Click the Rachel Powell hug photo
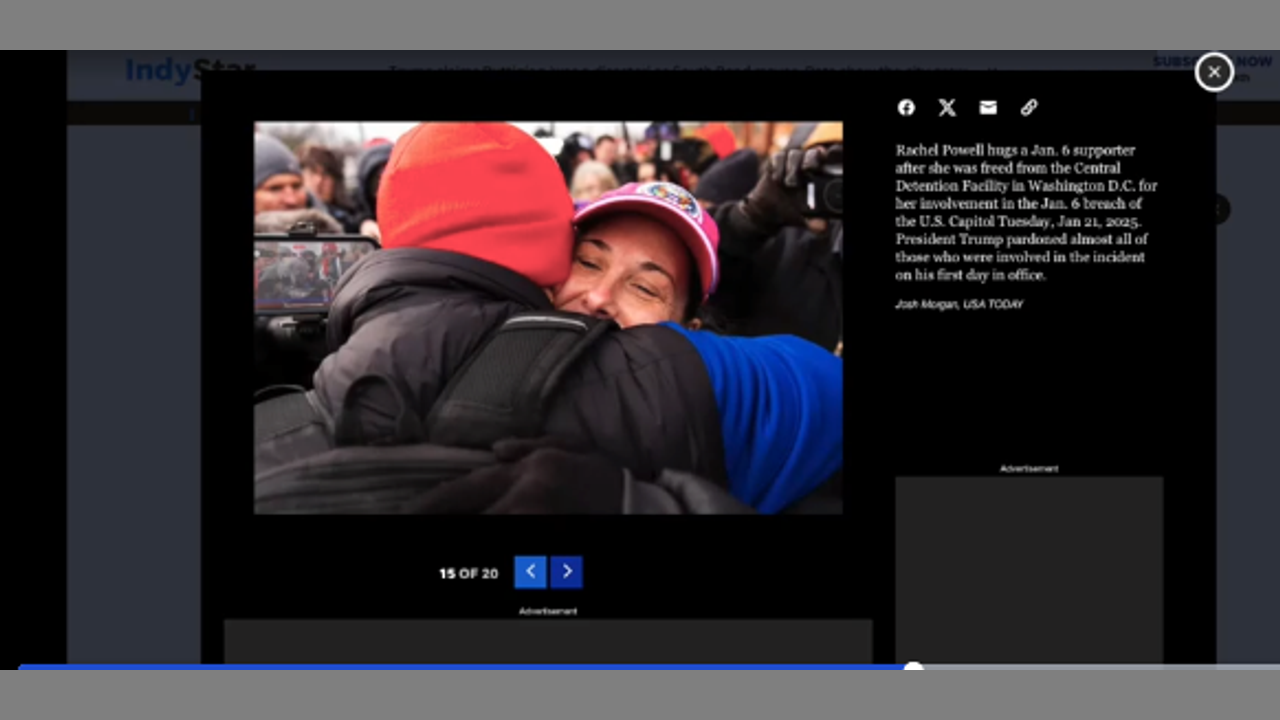The width and height of the screenshot is (1280, 720). (x=548, y=318)
